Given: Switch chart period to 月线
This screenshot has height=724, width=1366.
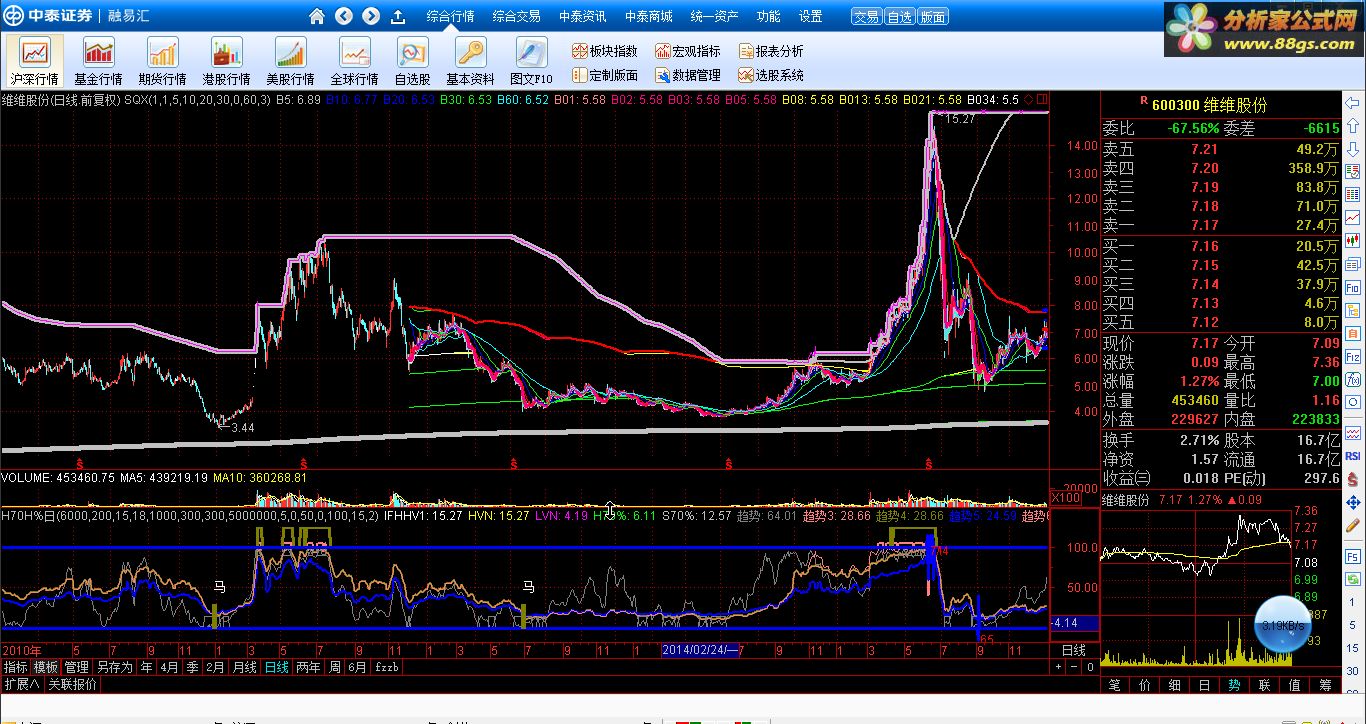Looking at the screenshot, I should [244, 667].
